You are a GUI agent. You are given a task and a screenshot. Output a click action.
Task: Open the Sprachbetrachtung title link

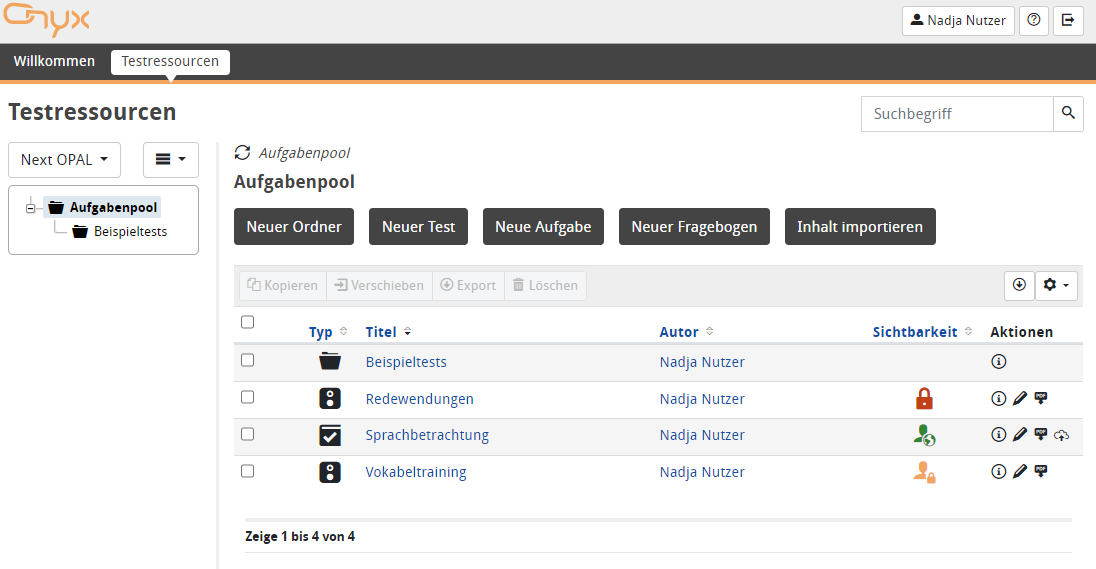click(x=427, y=435)
